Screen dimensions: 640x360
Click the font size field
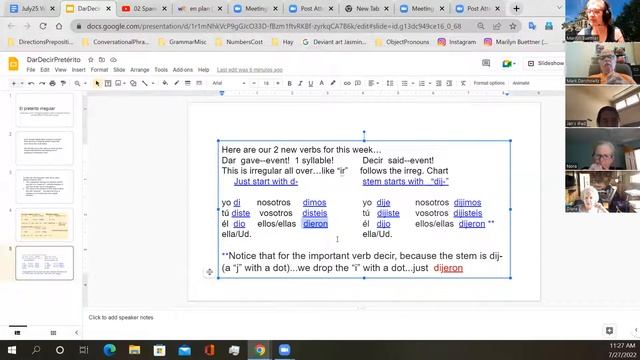coord(266,83)
